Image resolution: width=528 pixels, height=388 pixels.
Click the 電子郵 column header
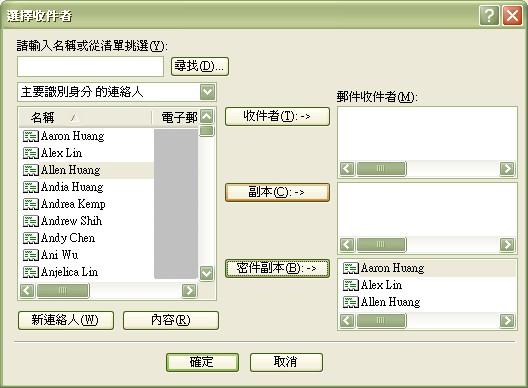pos(175,118)
